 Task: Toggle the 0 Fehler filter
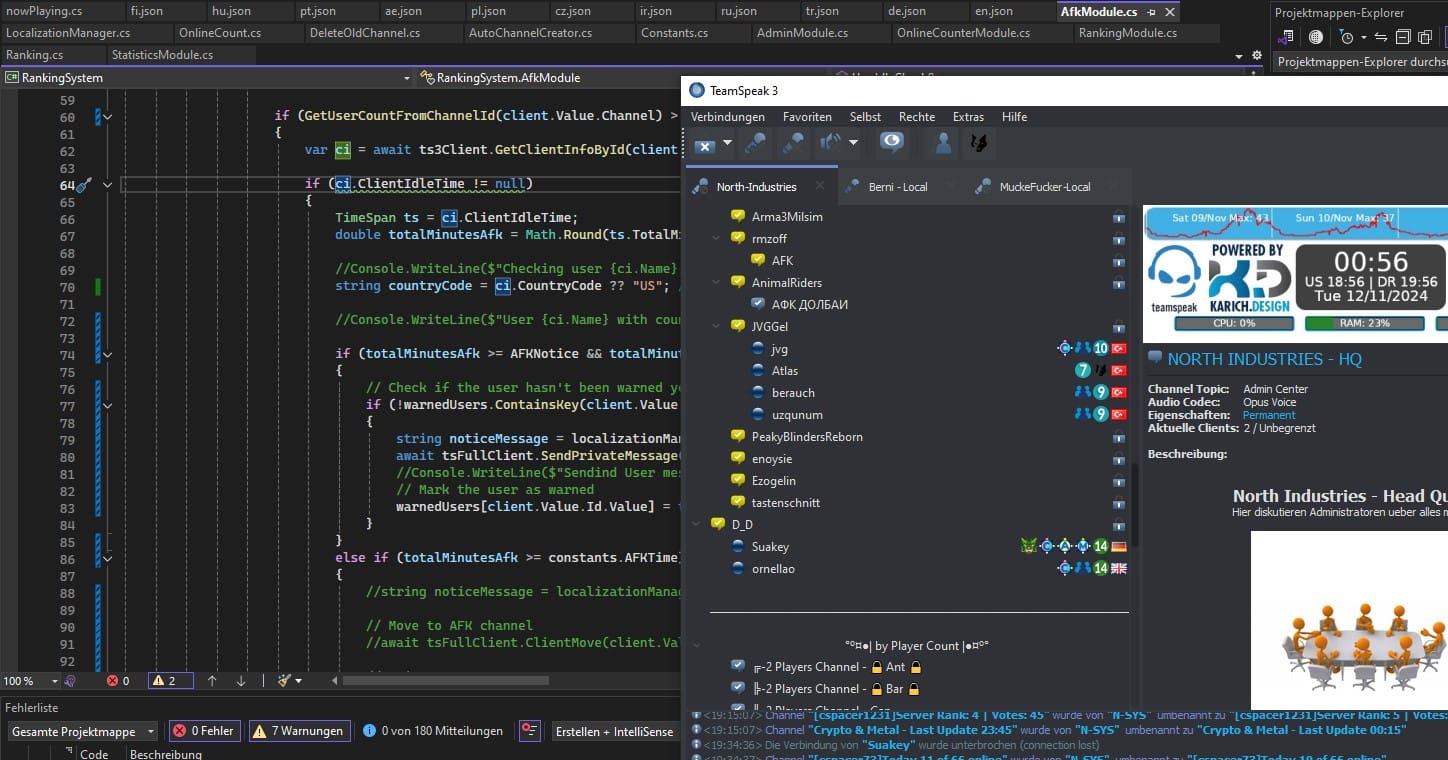204,731
